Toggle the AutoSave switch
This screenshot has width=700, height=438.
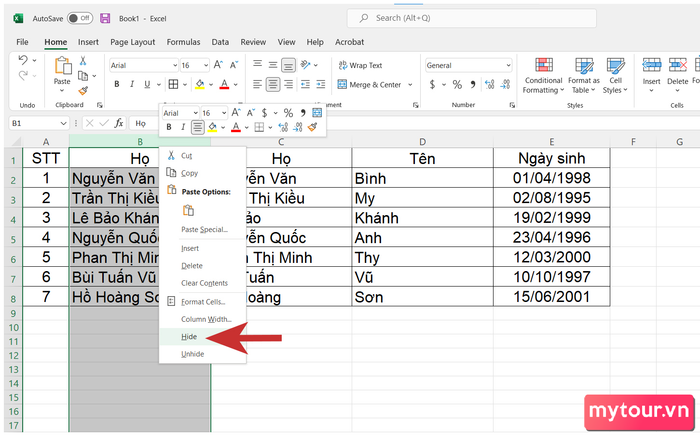80,18
